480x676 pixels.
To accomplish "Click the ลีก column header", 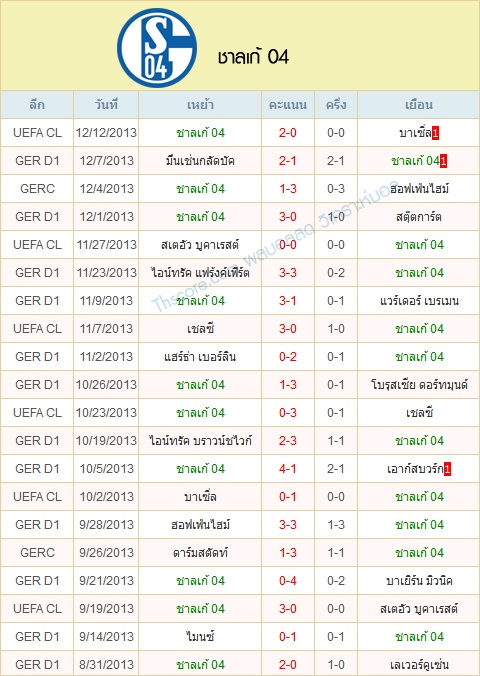I will [37, 105].
